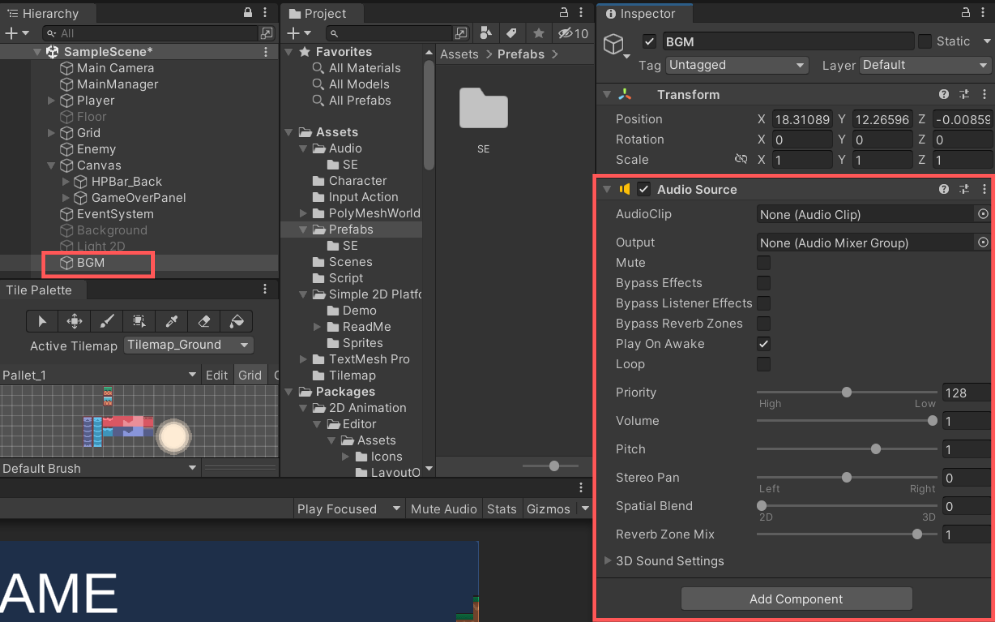Open the AudioClip object picker
This screenshot has width=1000, height=622.
click(x=983, y=214)
